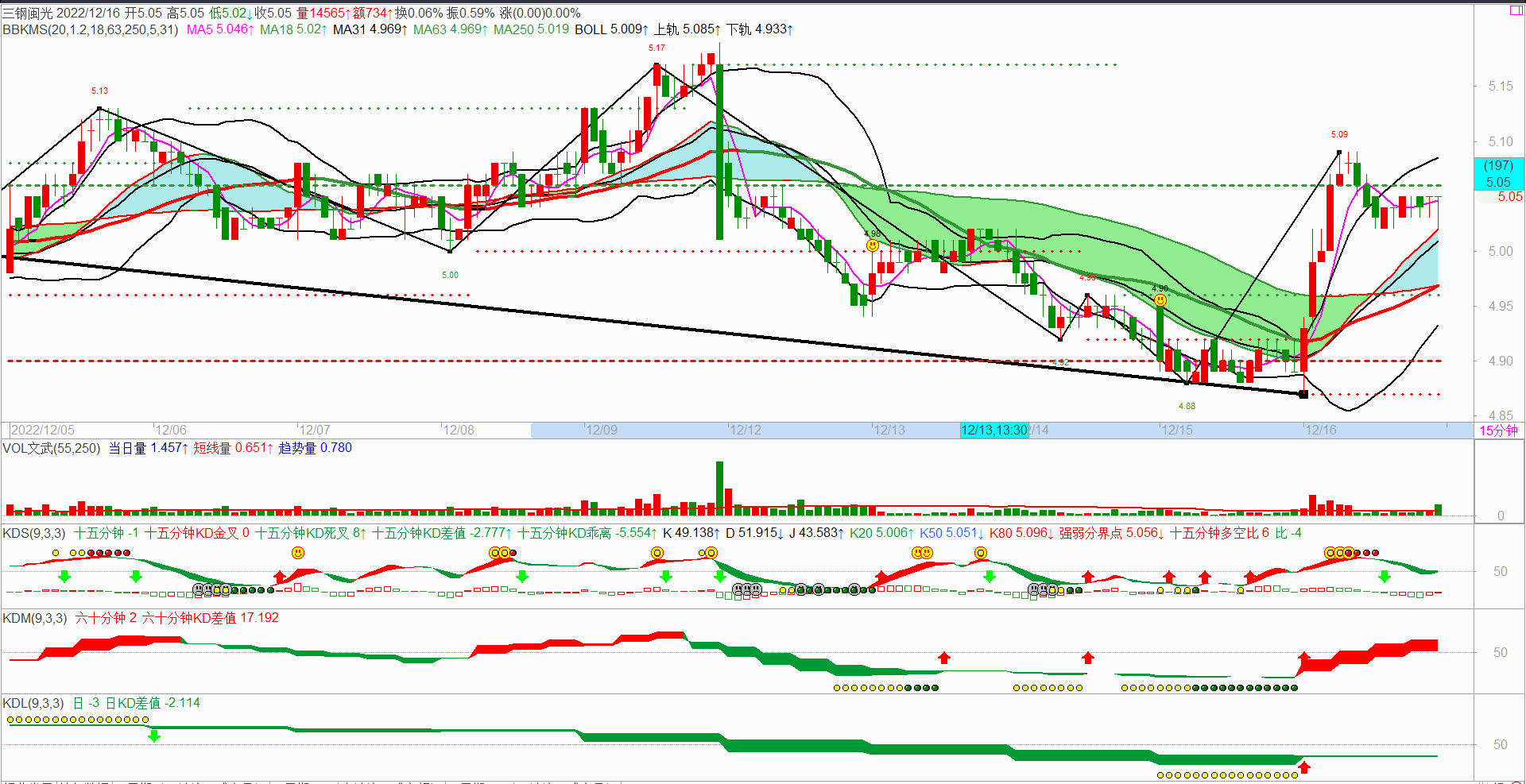Click the black square marker at trendline low end
The height and width of the screenshot is (784, 1526).
point(1303,394)
